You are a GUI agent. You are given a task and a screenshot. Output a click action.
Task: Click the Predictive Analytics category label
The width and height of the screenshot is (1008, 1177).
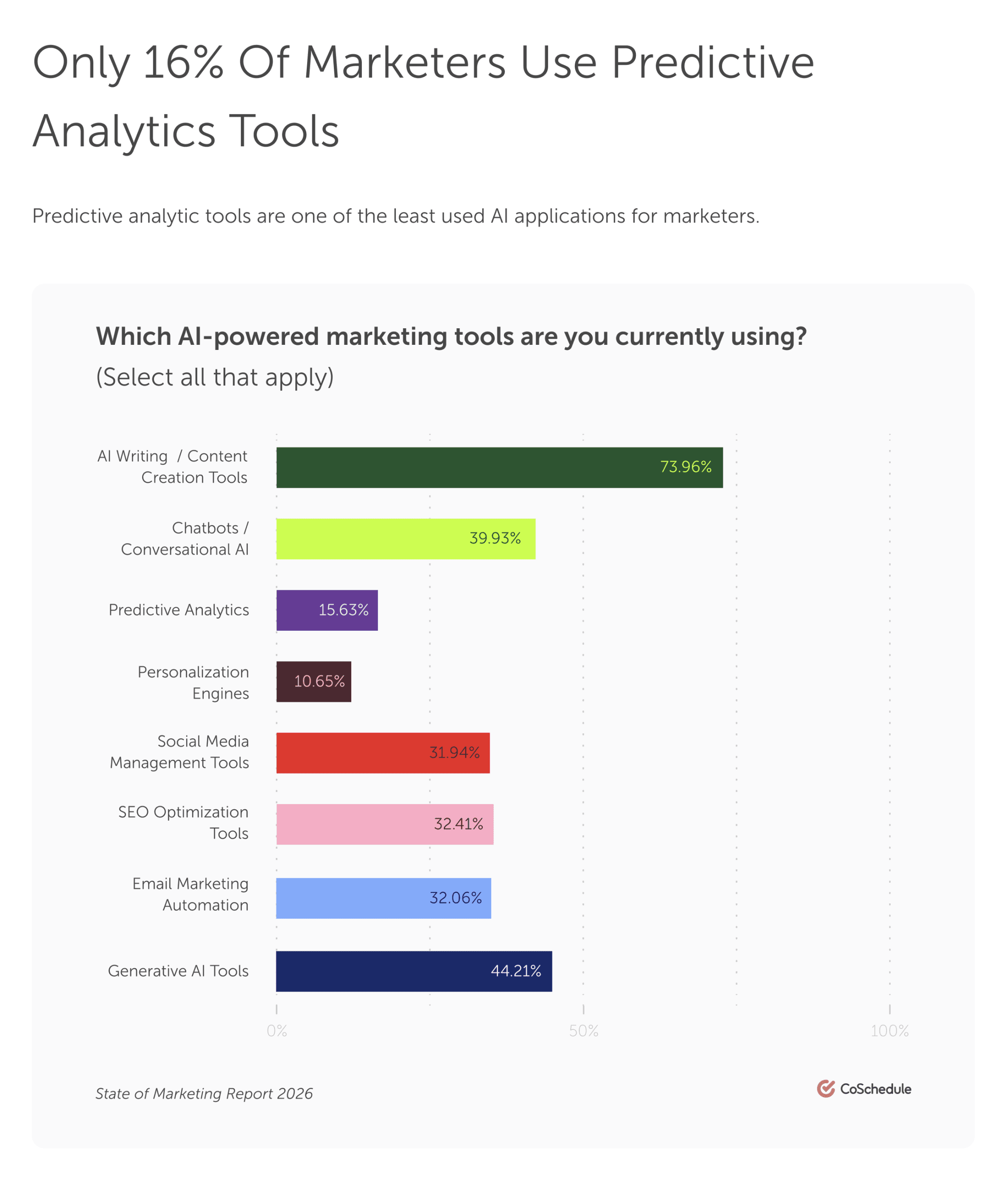tap(179, 610)
